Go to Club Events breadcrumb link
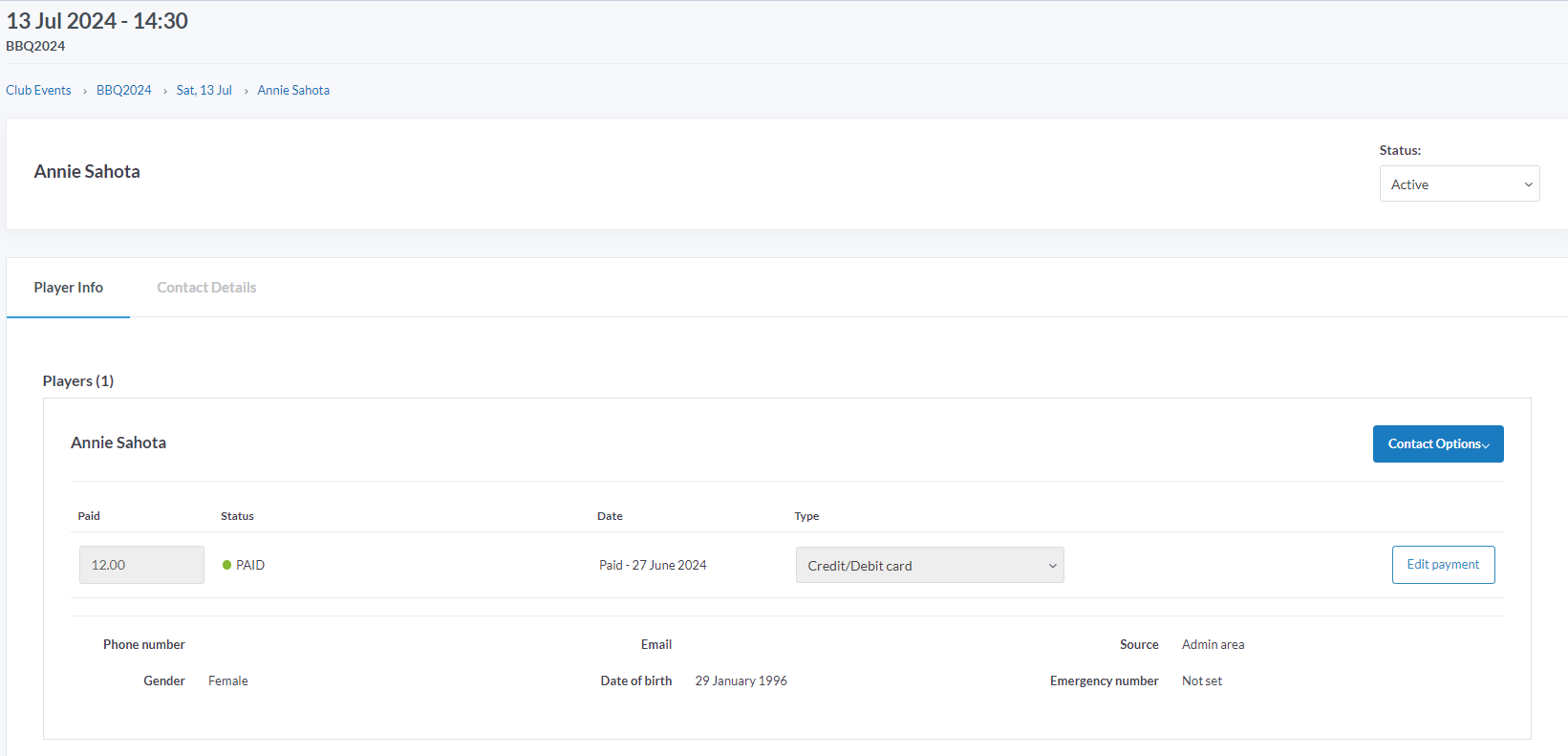This screenshot has height=756, width=1568. point(38,90)
